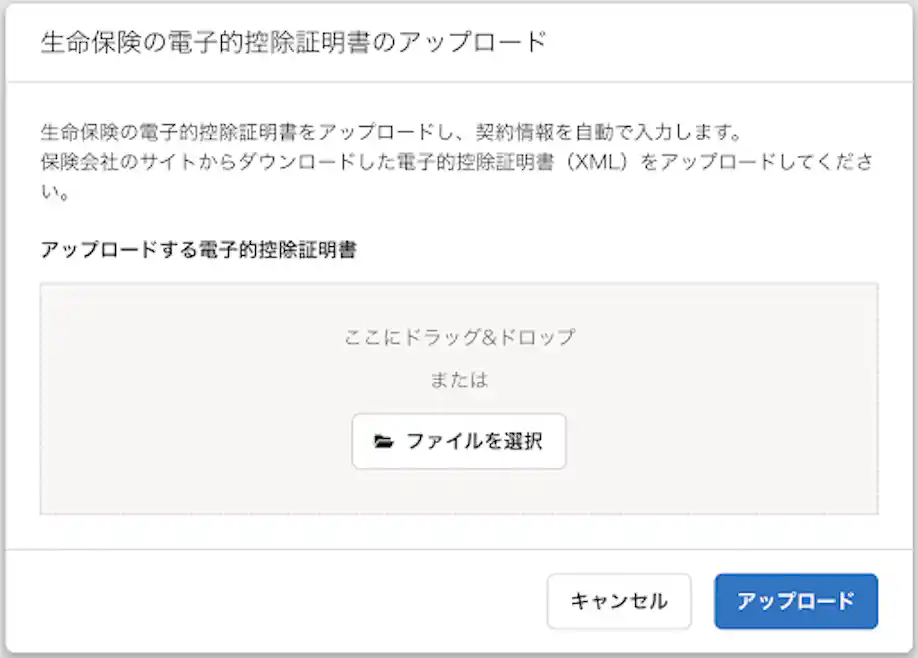Hit the folder glyph inside the select button
Screen dimensions: 918x658
click(384, 441)
